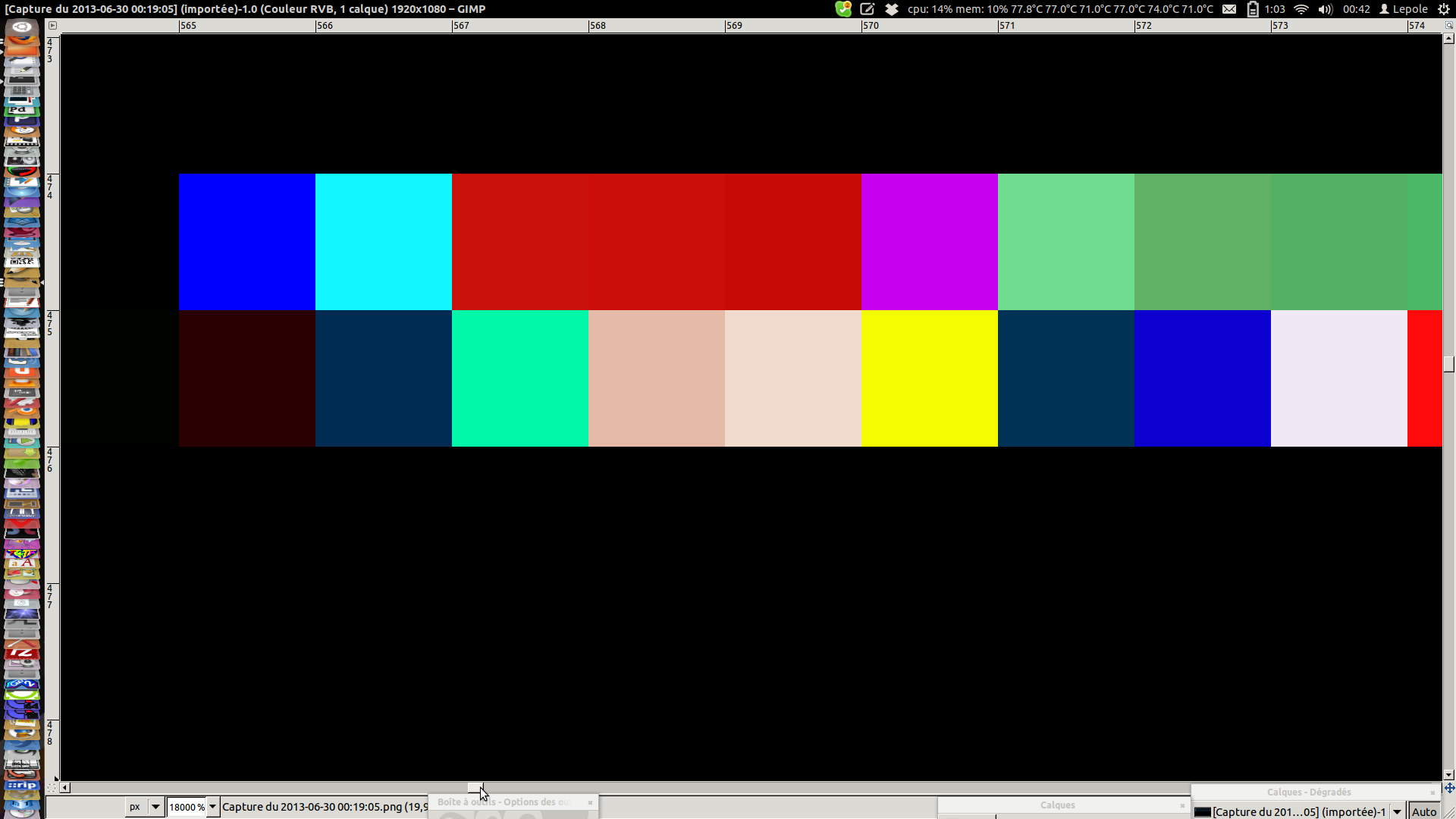This screenshot has width=1456, height=819.
Task: Toggle the Quick Mask button
Action: [52, 788]
